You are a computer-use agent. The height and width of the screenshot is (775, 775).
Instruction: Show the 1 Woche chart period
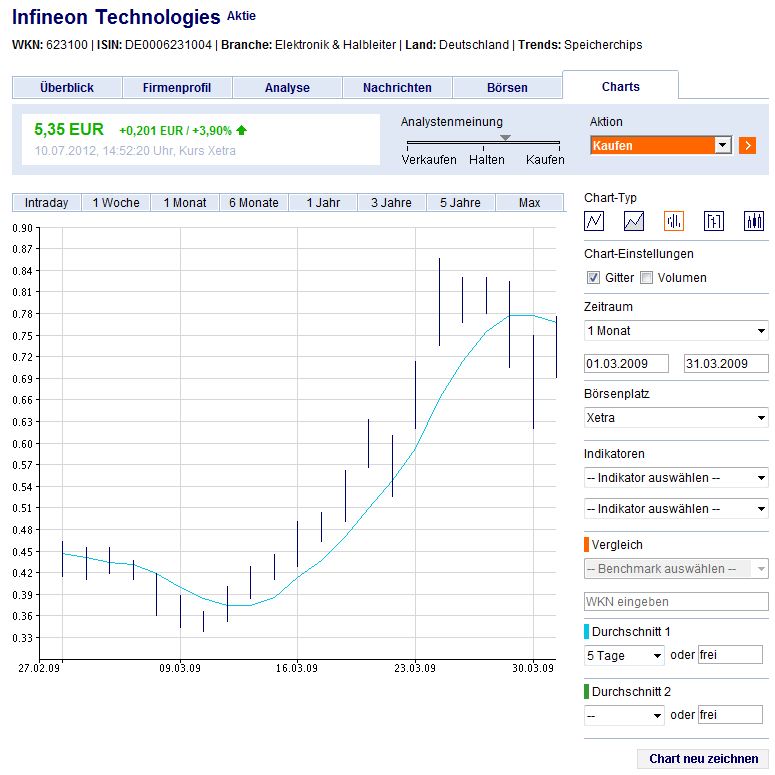116,203
